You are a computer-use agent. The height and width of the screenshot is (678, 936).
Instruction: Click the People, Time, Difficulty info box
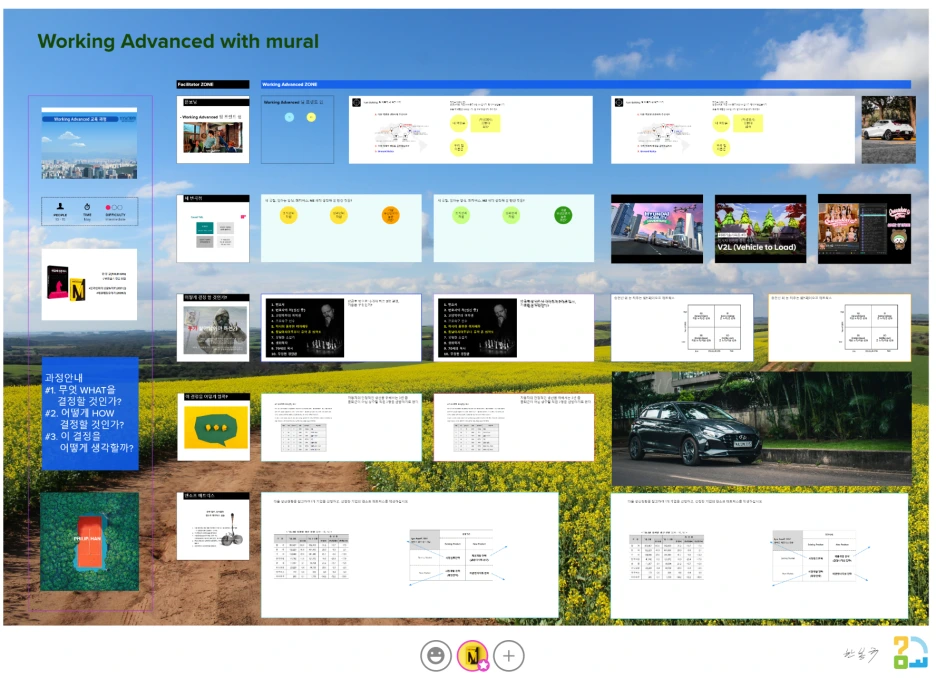click(90, 211)
